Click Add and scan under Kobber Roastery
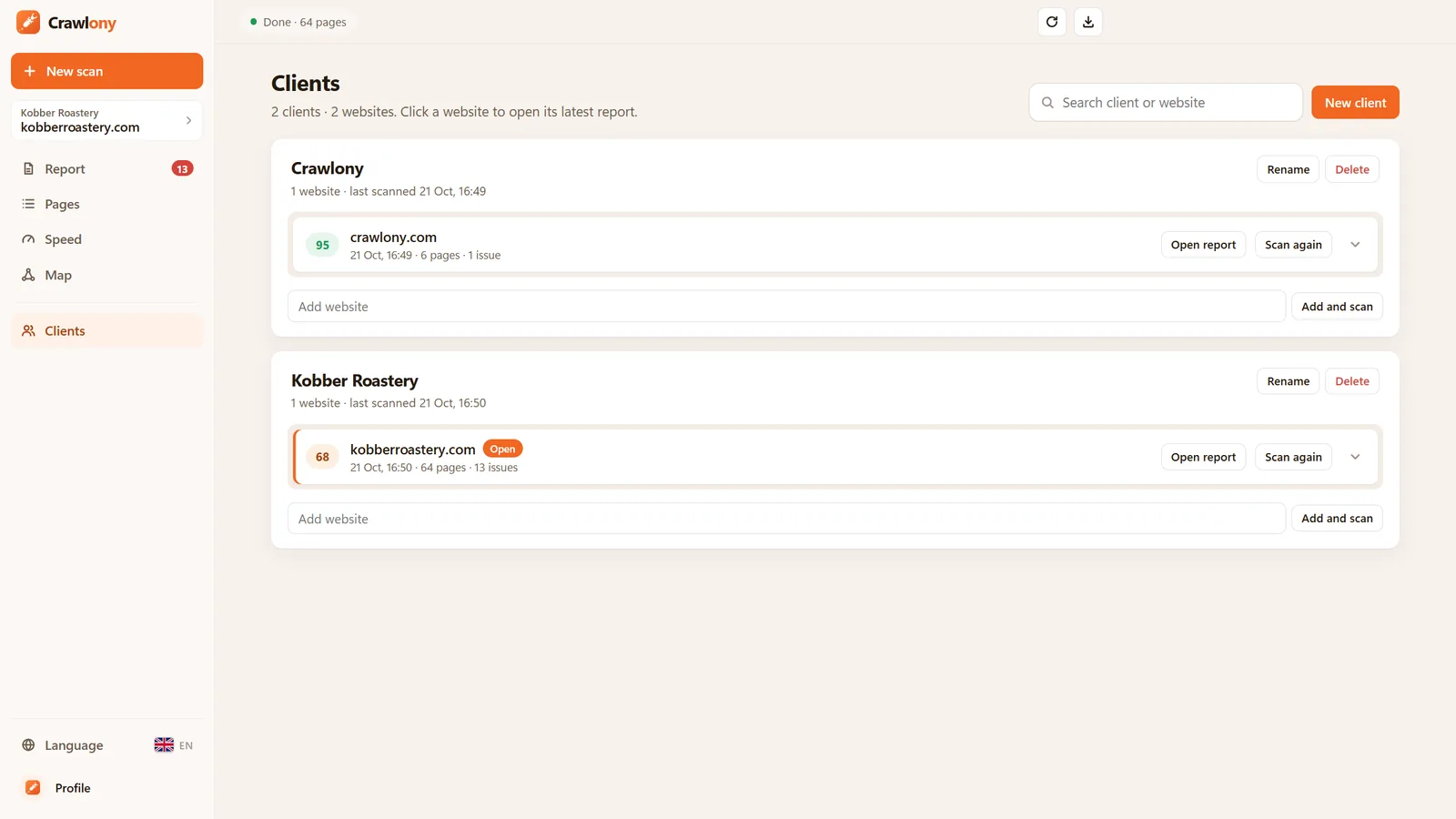 tap(1337, 519)
